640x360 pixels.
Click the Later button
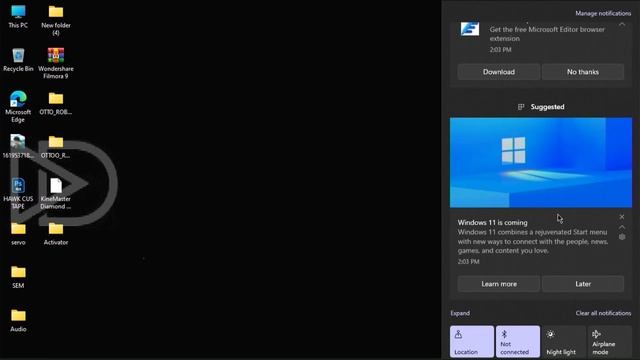click(x=583, y=284)
